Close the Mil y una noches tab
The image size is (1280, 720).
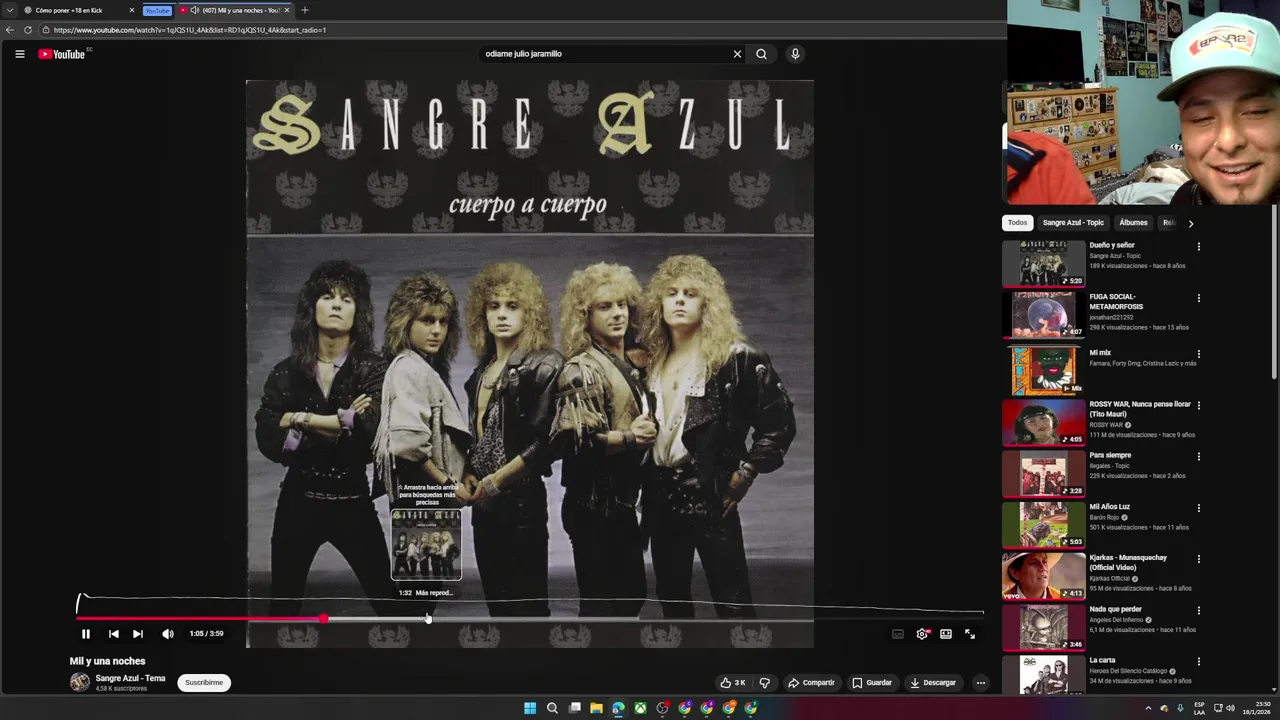tap(287, 10)
